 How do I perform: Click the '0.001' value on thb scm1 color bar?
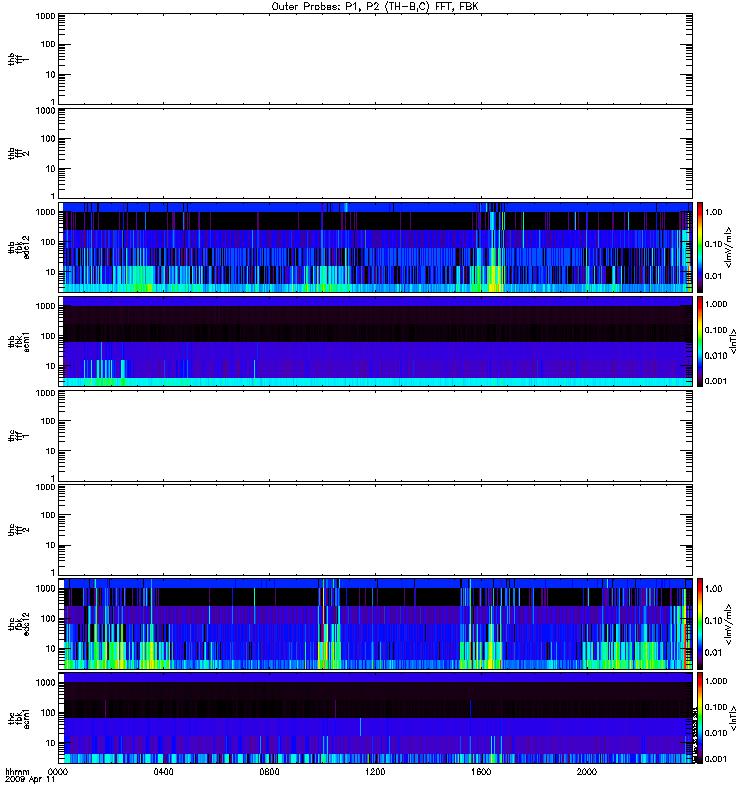click(x=716, y=381)
